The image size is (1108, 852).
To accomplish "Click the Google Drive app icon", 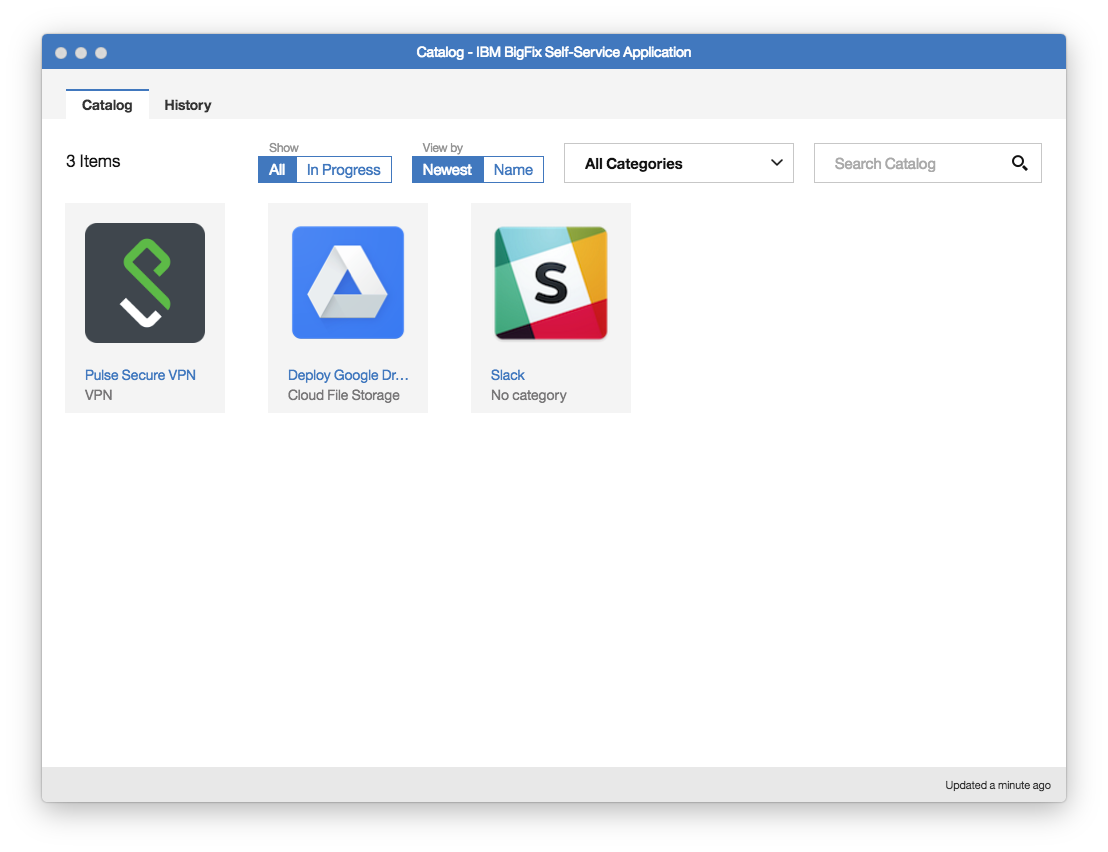I will 348,283.
